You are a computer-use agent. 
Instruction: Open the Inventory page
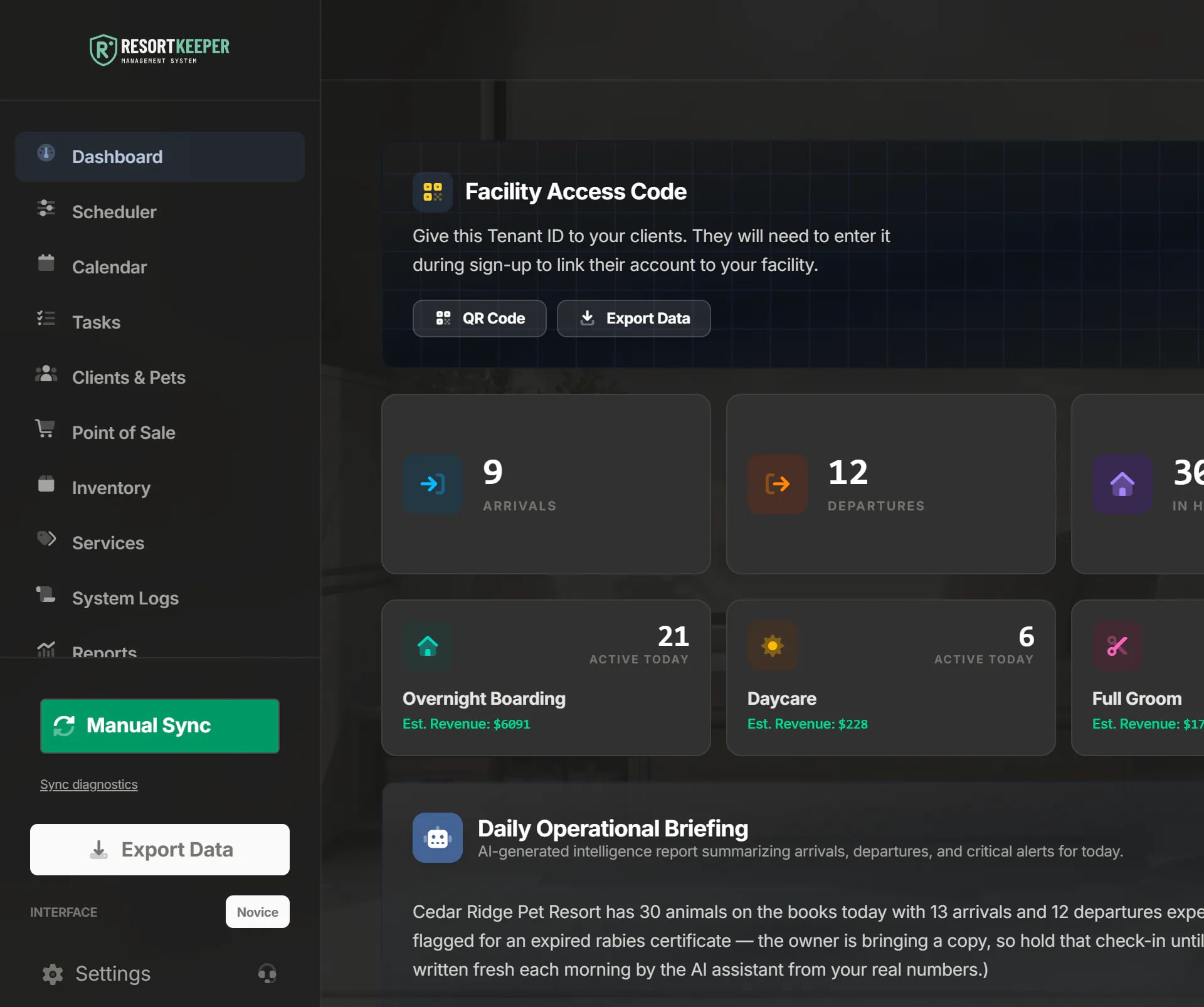160,488
